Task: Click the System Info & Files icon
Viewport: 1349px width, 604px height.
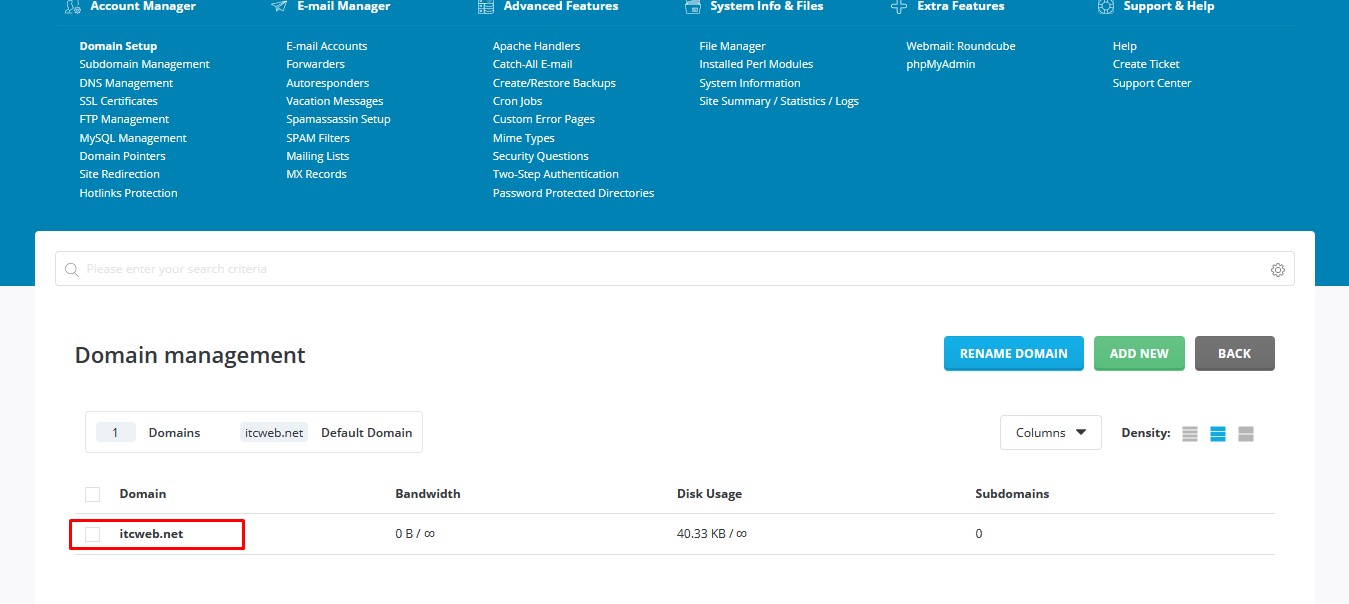Action: click(x=692, y=7)
